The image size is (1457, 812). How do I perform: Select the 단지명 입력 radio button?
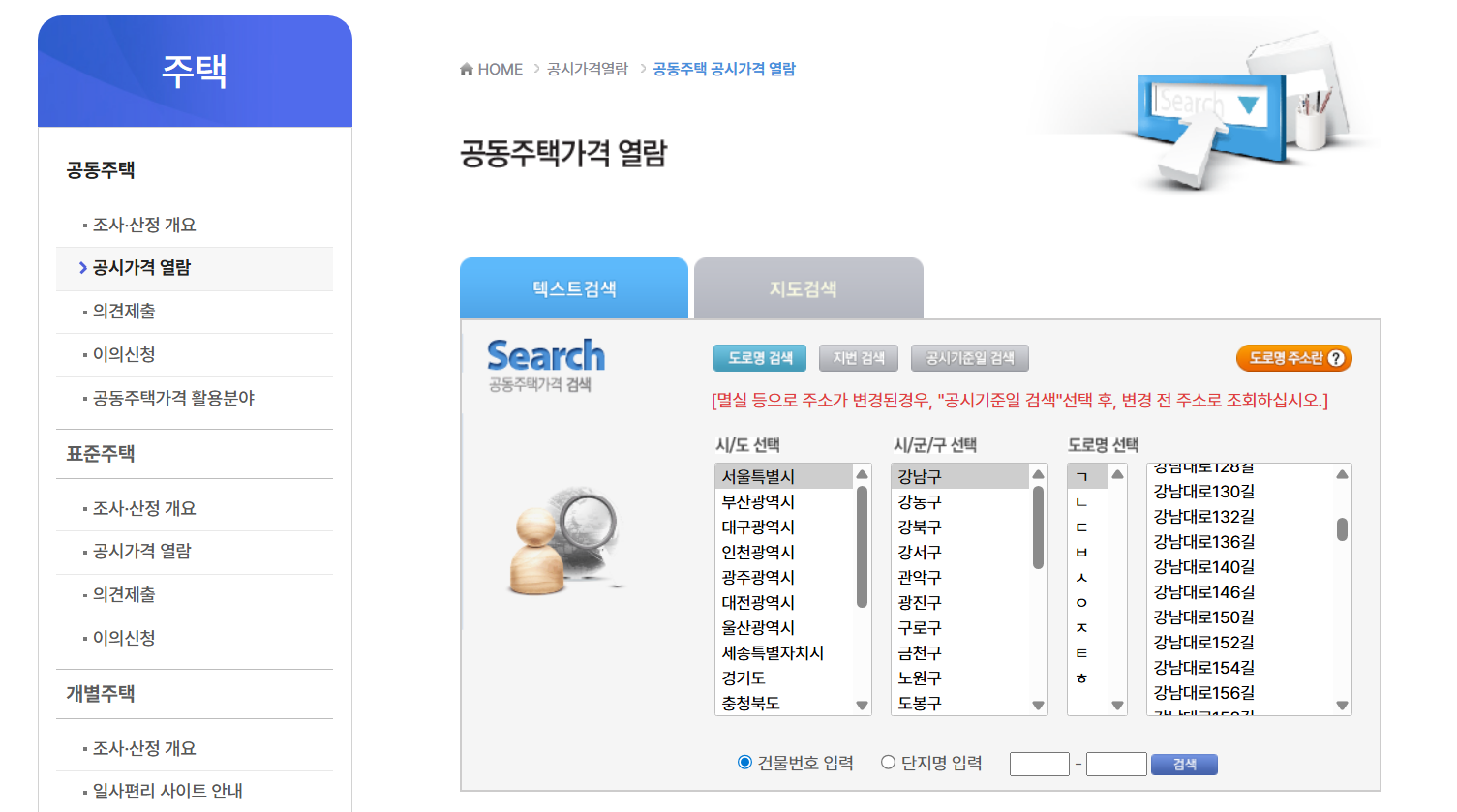coord(888,763)
